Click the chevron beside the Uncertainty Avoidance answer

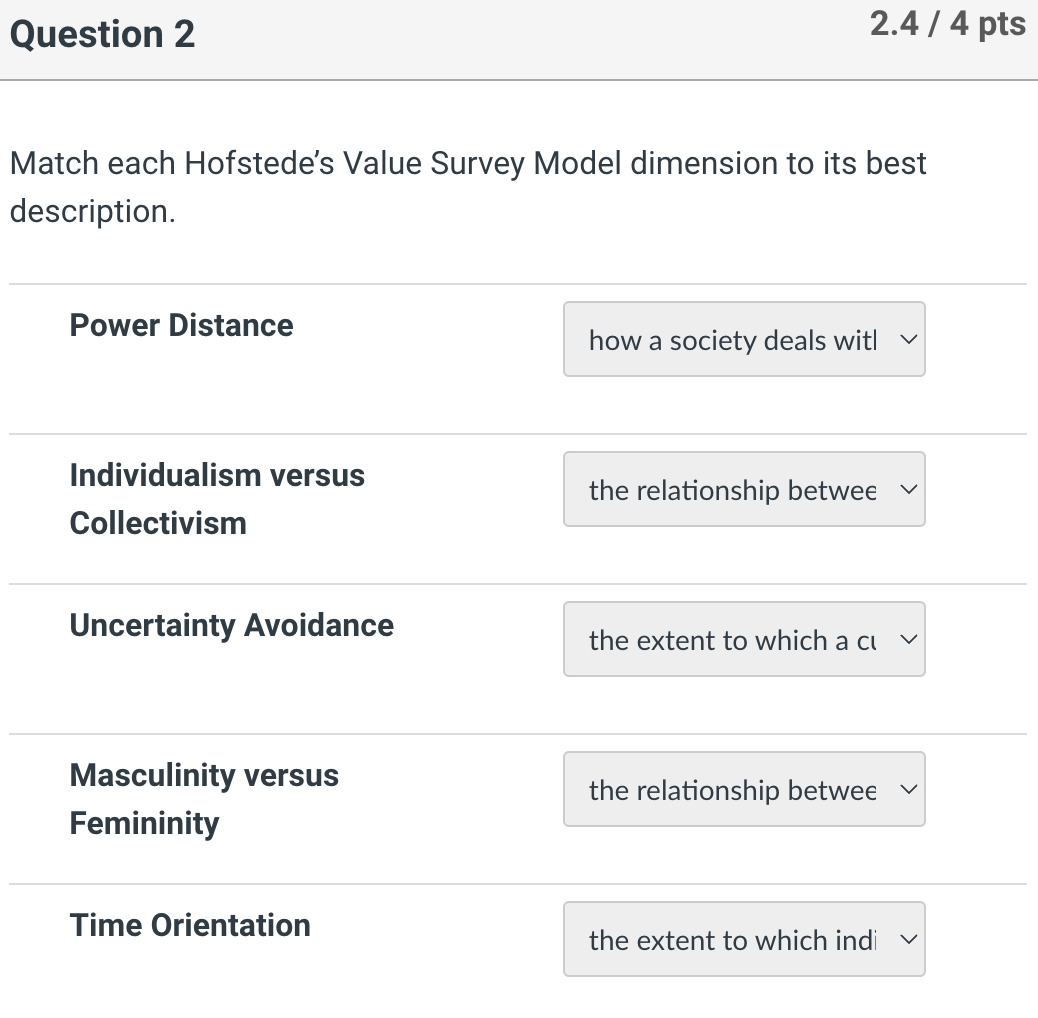point(908,639)
